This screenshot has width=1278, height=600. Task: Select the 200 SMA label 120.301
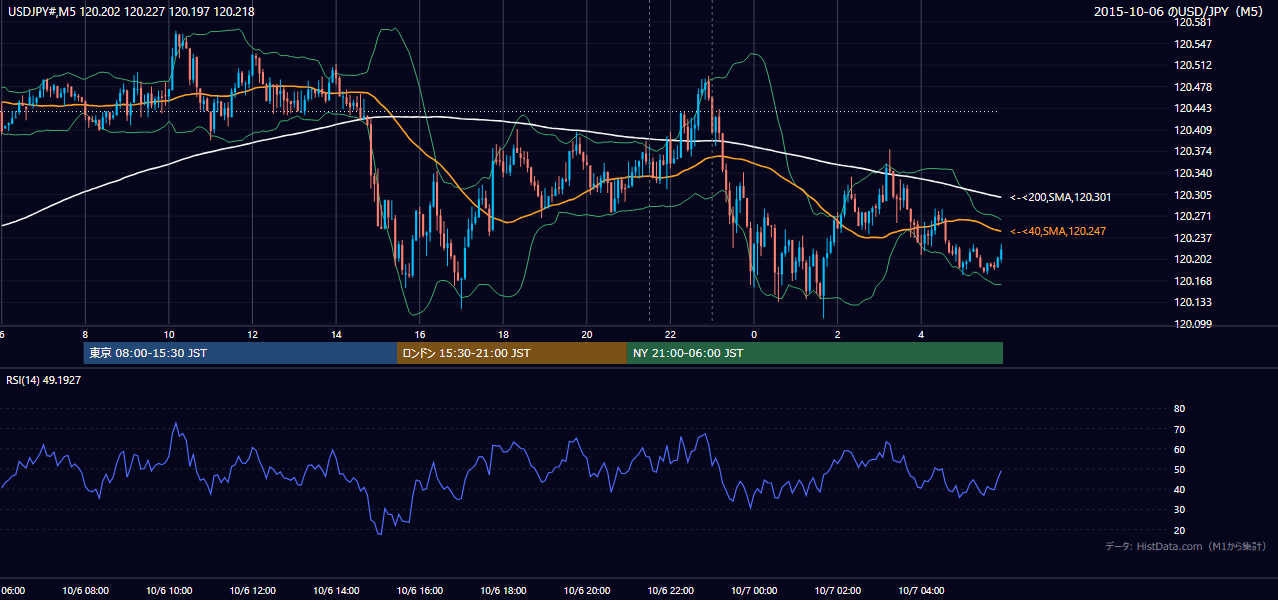click(1061, 197)
